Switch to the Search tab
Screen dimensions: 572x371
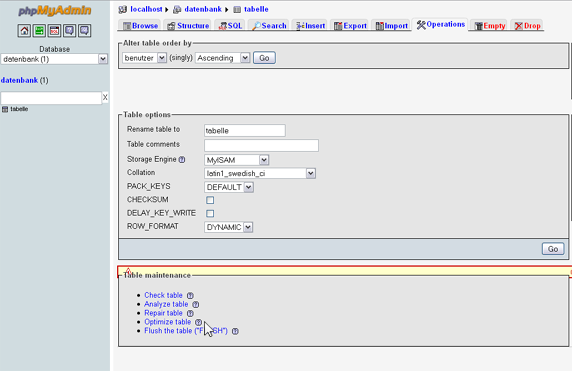(x=269, y=26)
